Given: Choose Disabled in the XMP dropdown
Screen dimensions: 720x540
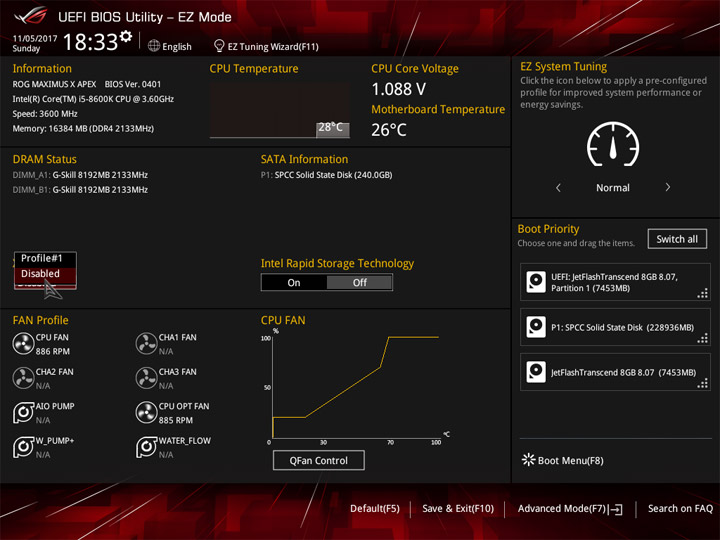Looking at the screenshot, I should click(45, 274).
